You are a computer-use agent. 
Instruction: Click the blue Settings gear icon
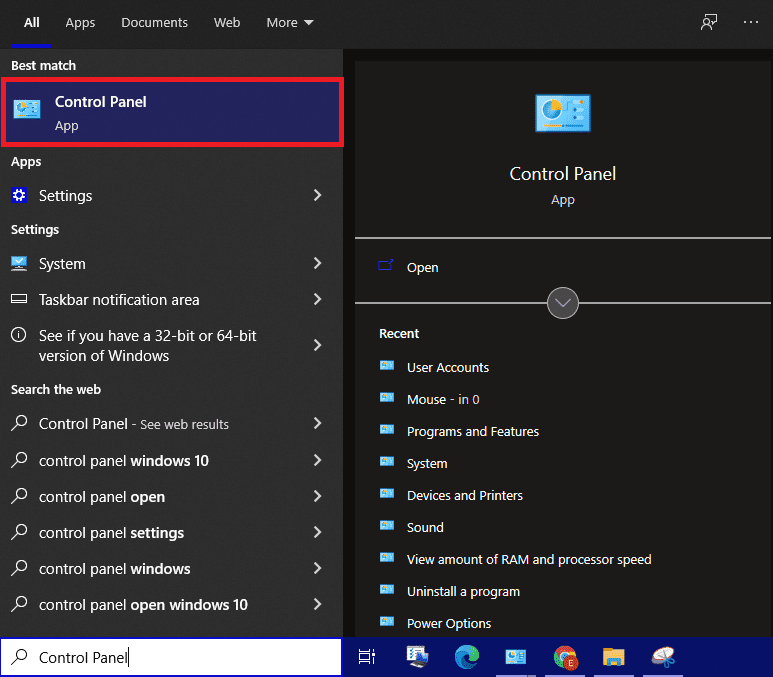point(19,196)
